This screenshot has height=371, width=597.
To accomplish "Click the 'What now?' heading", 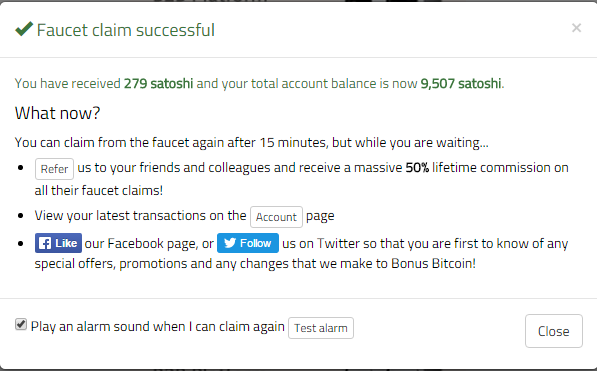I will click(x=57, y=113).
